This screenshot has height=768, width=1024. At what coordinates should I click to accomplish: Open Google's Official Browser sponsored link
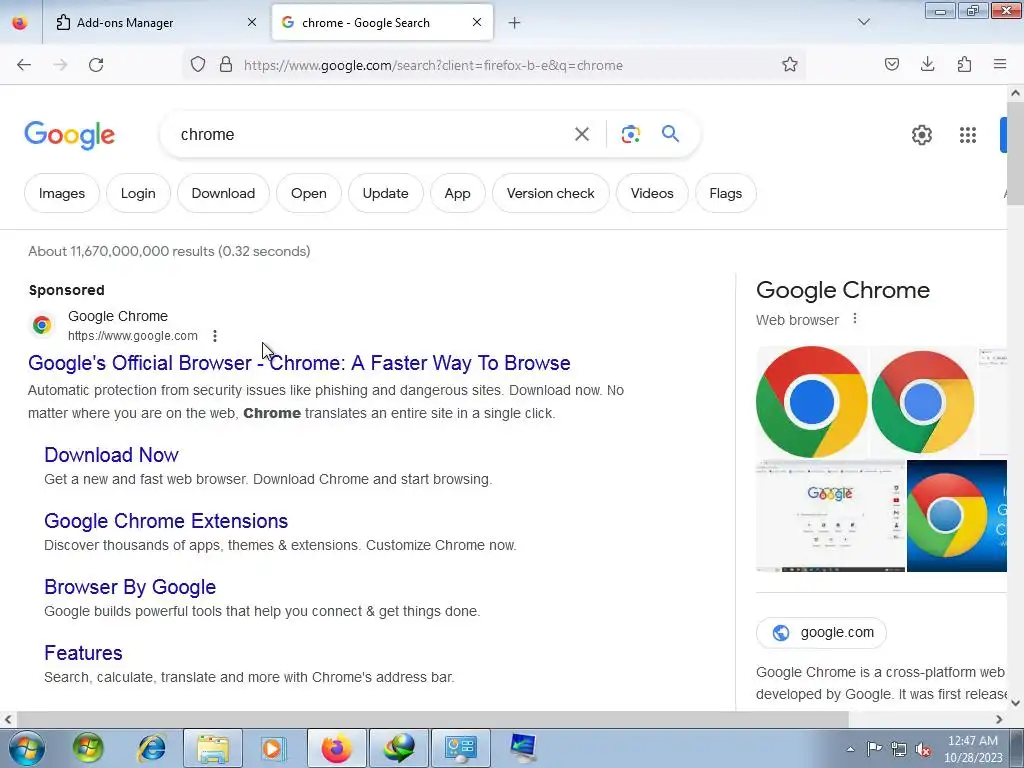click(299, 363)
